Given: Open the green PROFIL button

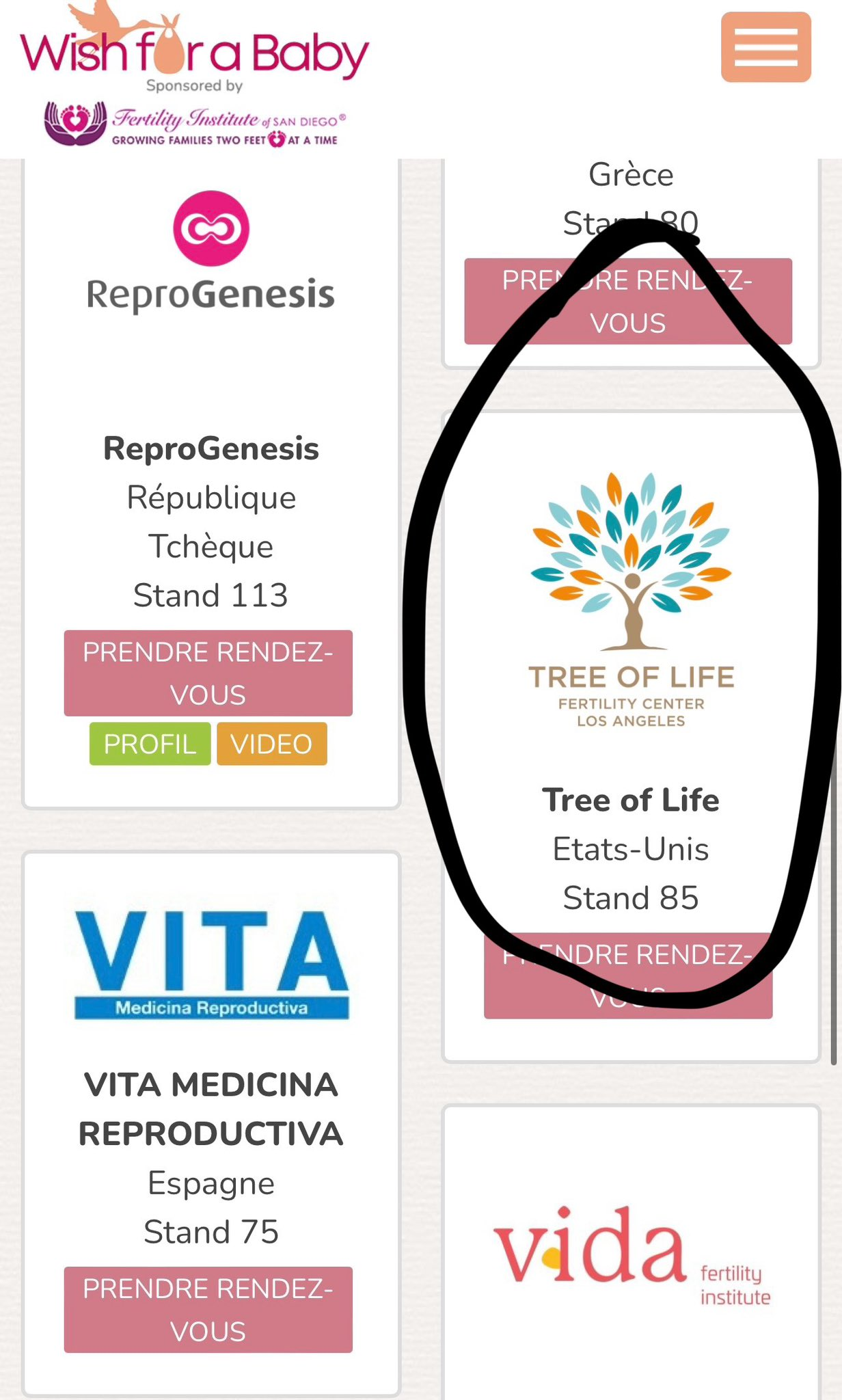Looking at the screenshot, I should click(150, 744).
